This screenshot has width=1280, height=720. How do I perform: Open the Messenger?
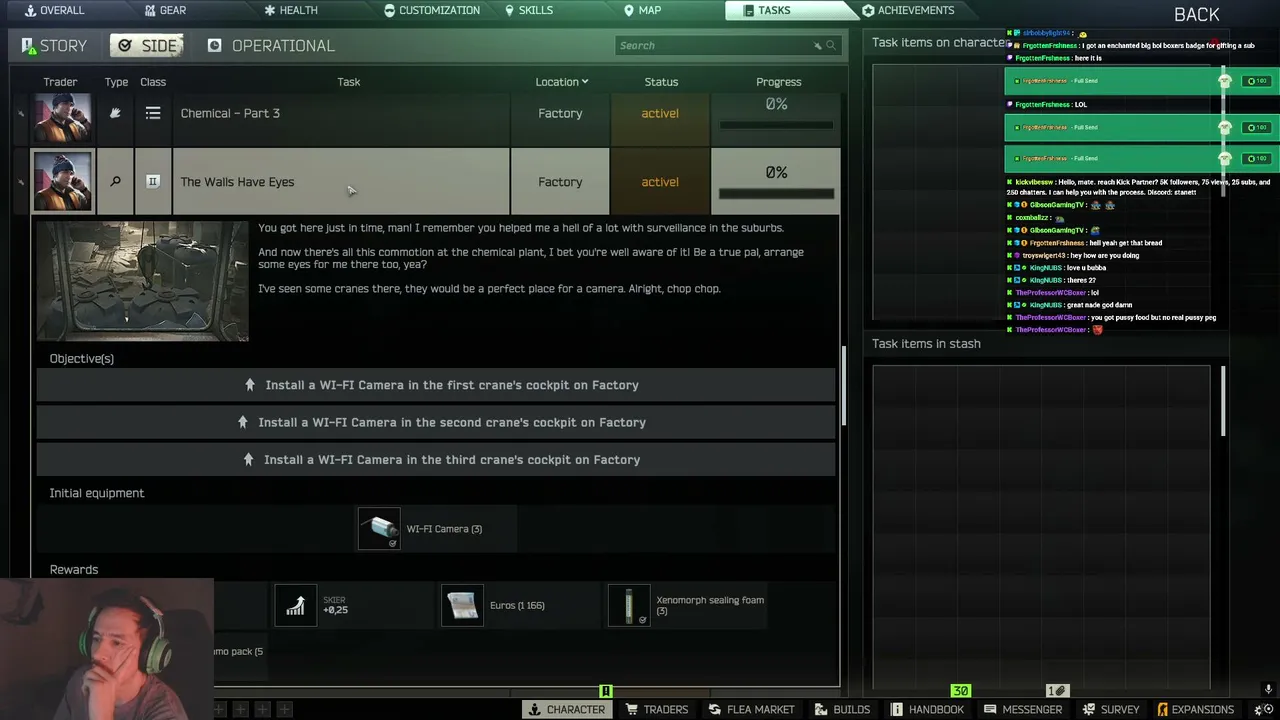pyautogui.click(x=1022, y=709)
